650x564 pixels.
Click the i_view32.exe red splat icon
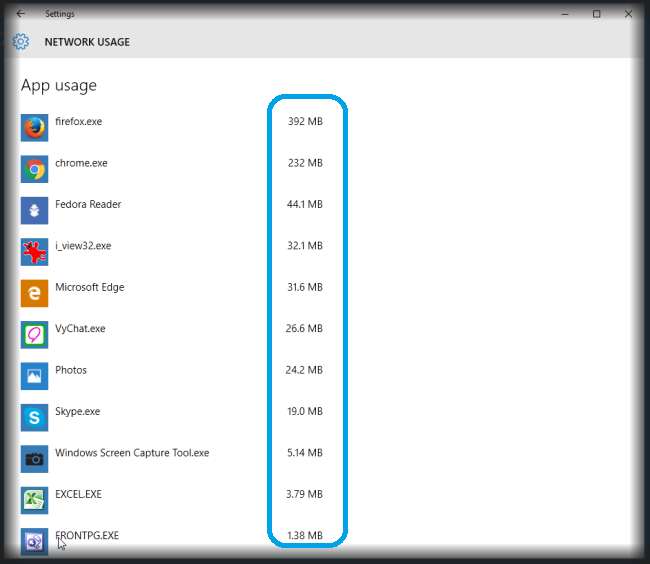(x=34, y=252)
